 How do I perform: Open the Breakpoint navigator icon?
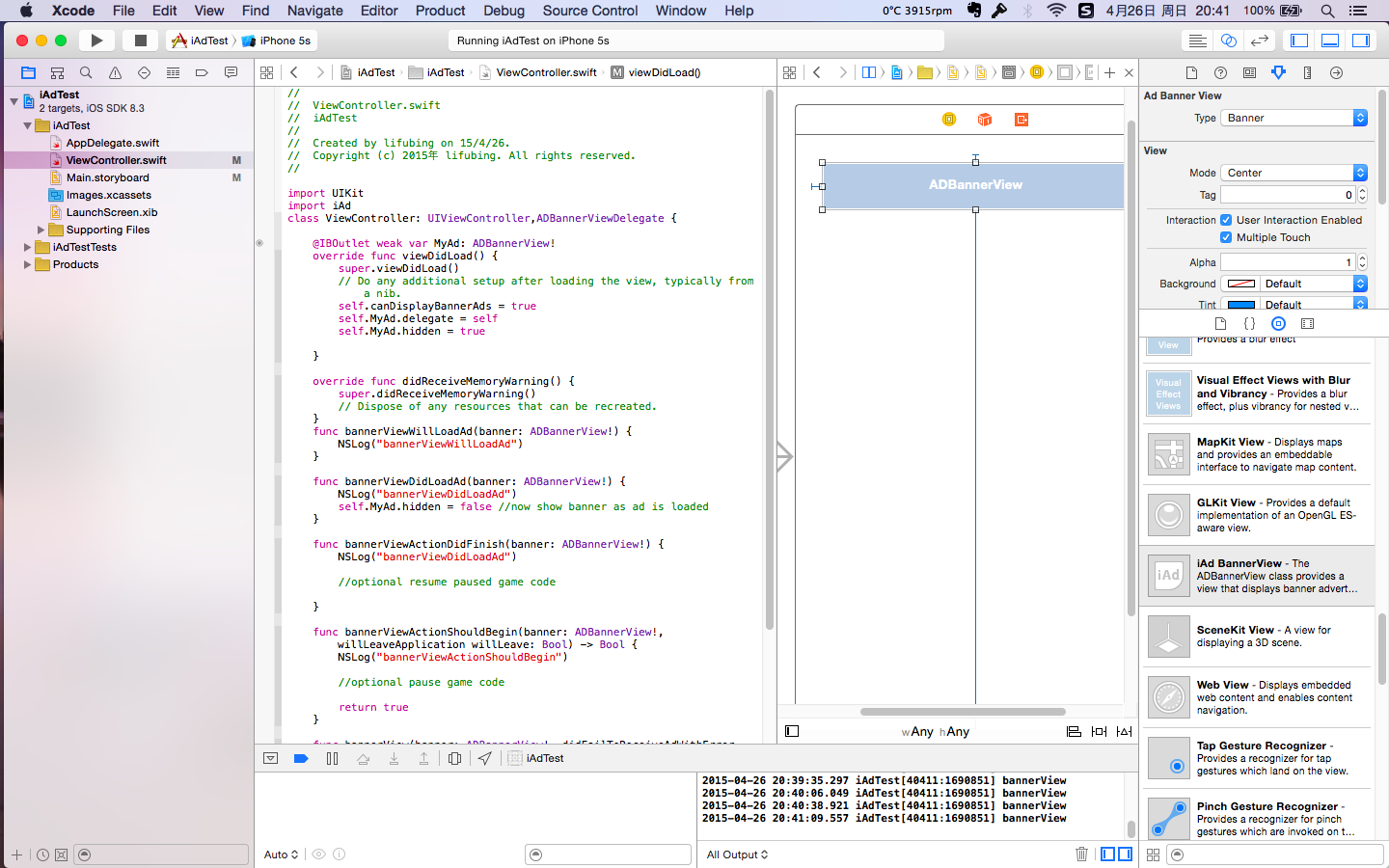pyautogui.click(x=202, y=72)
